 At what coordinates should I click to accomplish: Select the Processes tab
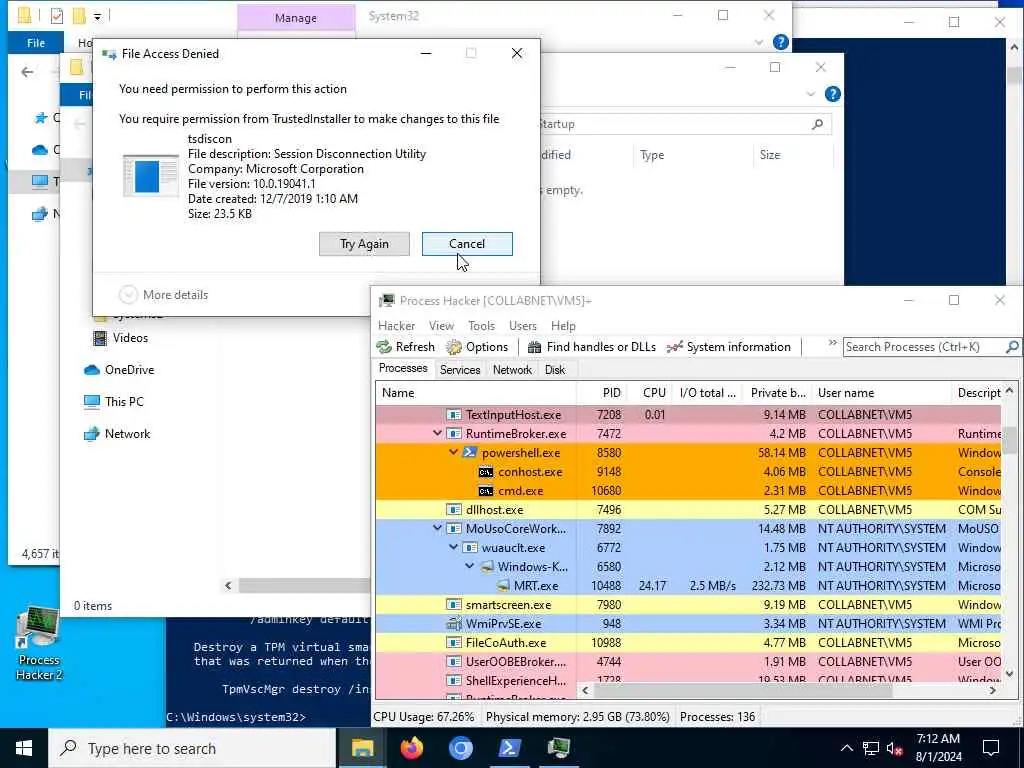pos(403,368)
